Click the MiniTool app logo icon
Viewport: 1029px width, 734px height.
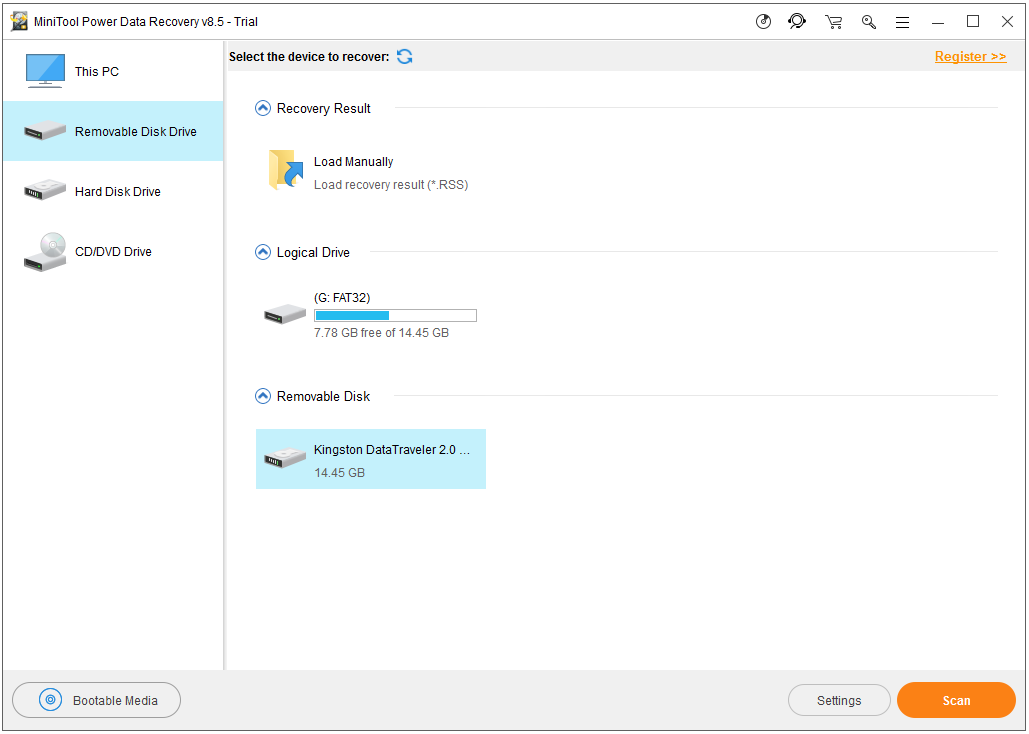point(20,21)
